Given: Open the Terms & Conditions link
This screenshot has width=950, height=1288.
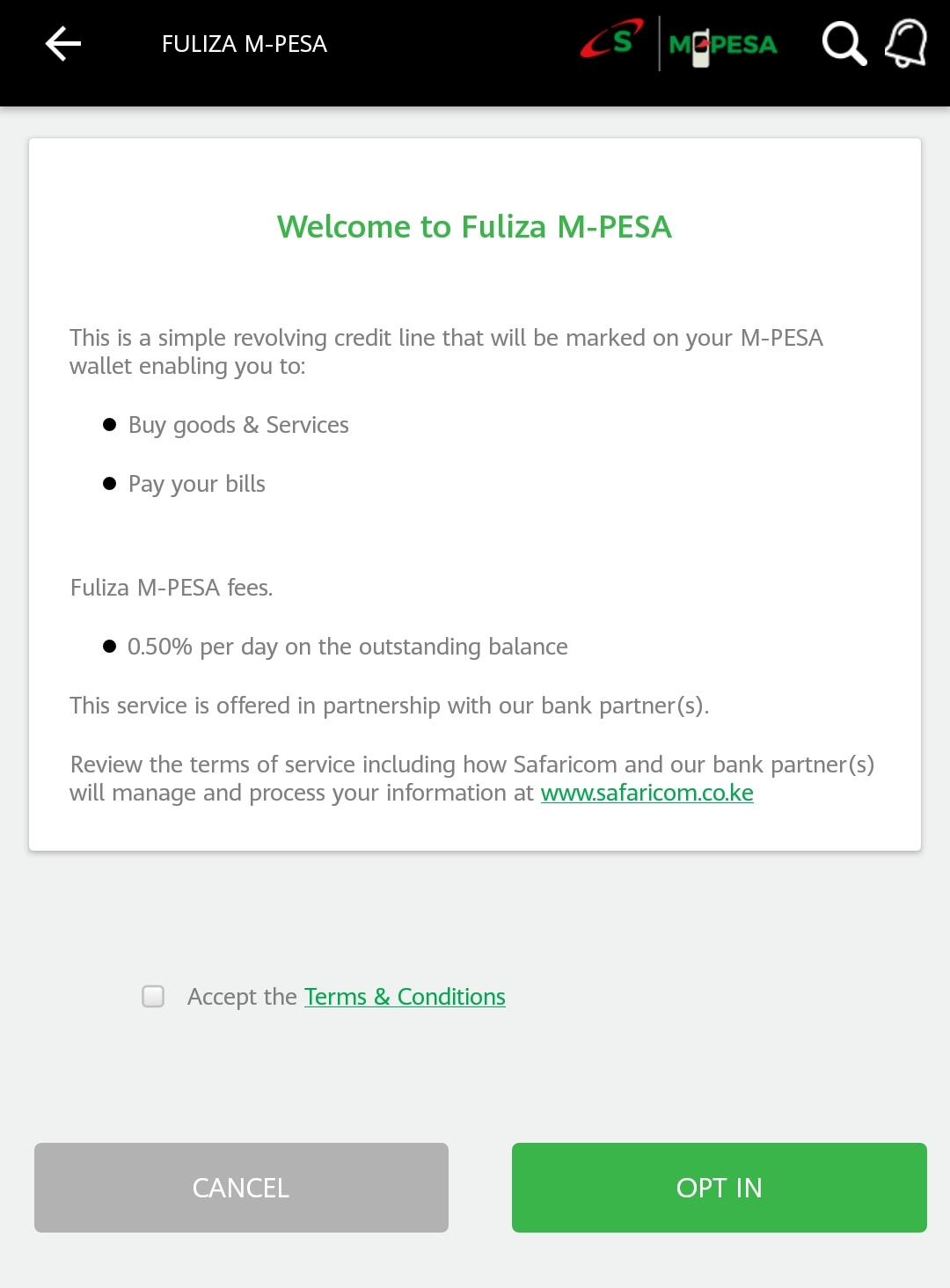Looking at the screenshot, I should point(405,997).
